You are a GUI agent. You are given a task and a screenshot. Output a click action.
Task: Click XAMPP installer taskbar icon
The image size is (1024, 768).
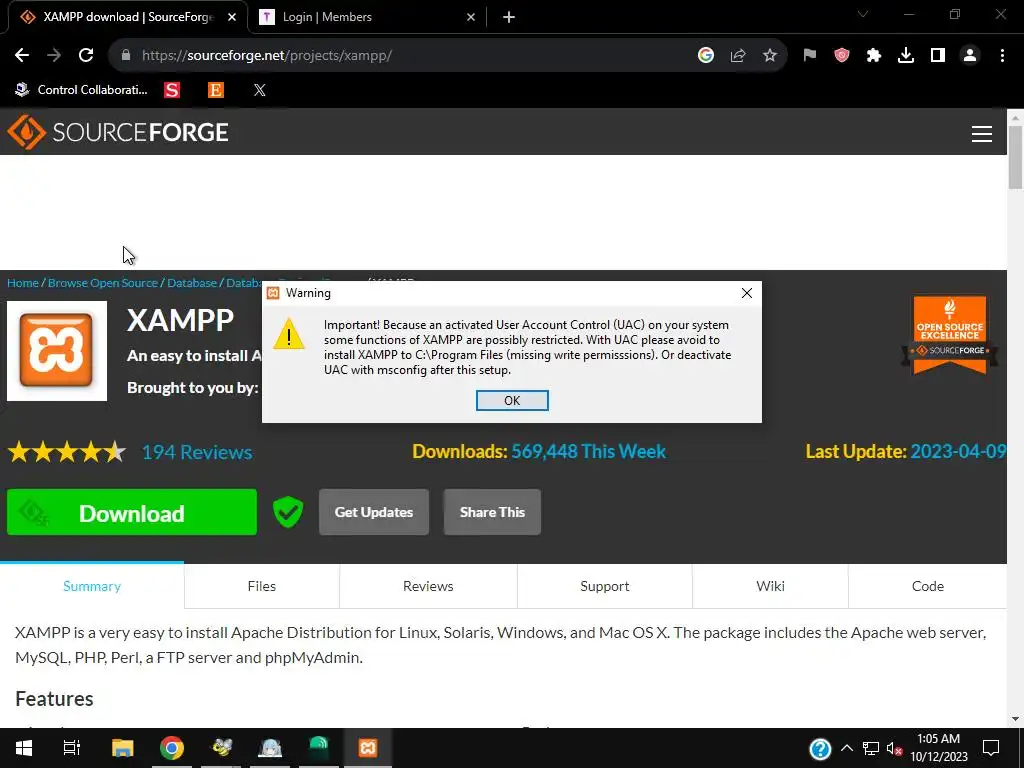click(x=368, y=748)
